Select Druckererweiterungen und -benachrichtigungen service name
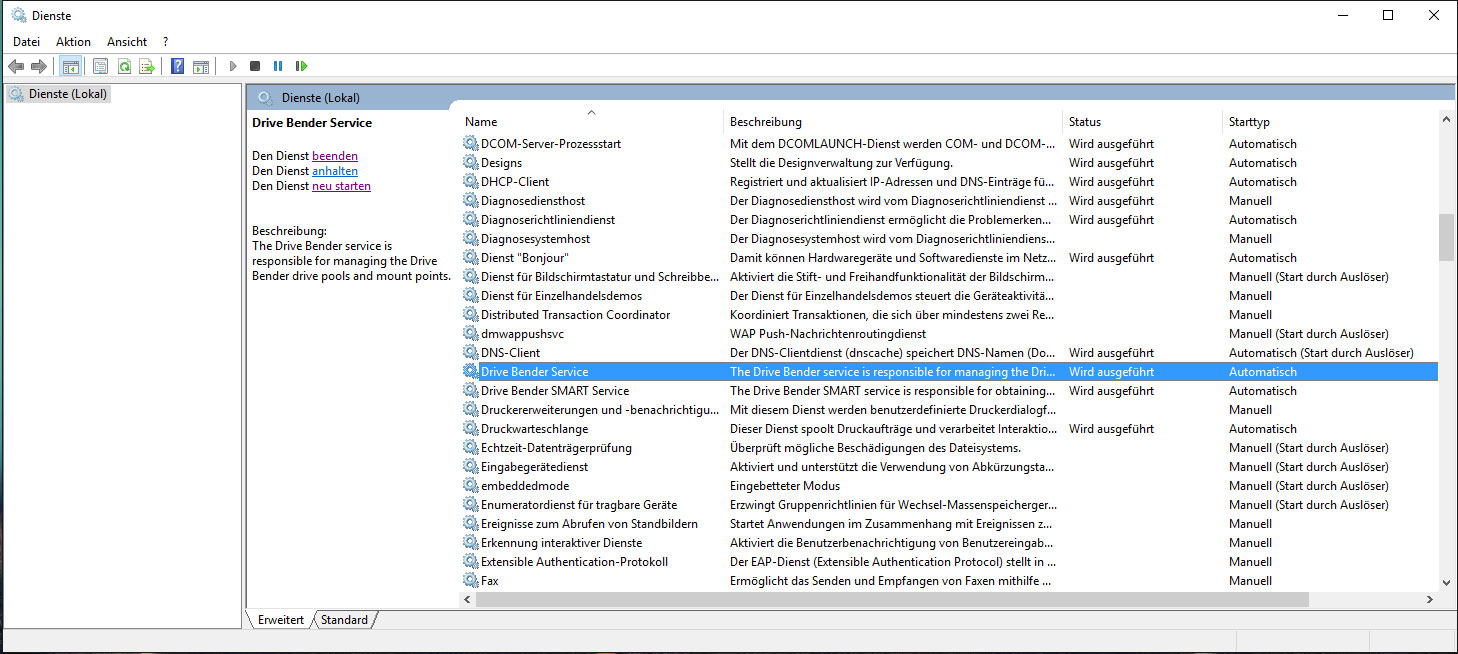Screen dimensions: 1458x654 click(x=600, y=409)
